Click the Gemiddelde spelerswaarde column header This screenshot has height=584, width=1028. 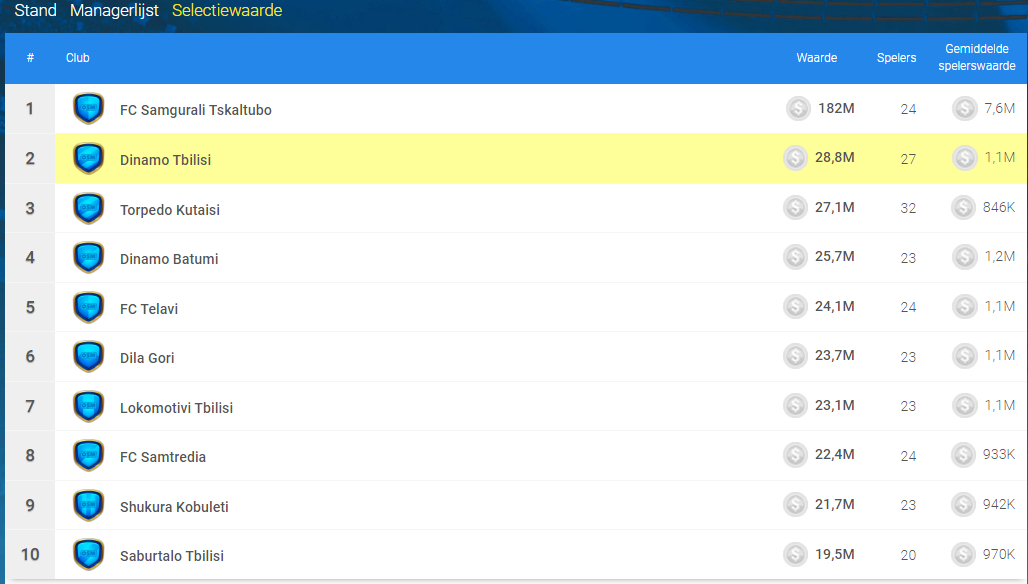click(976, 57)
